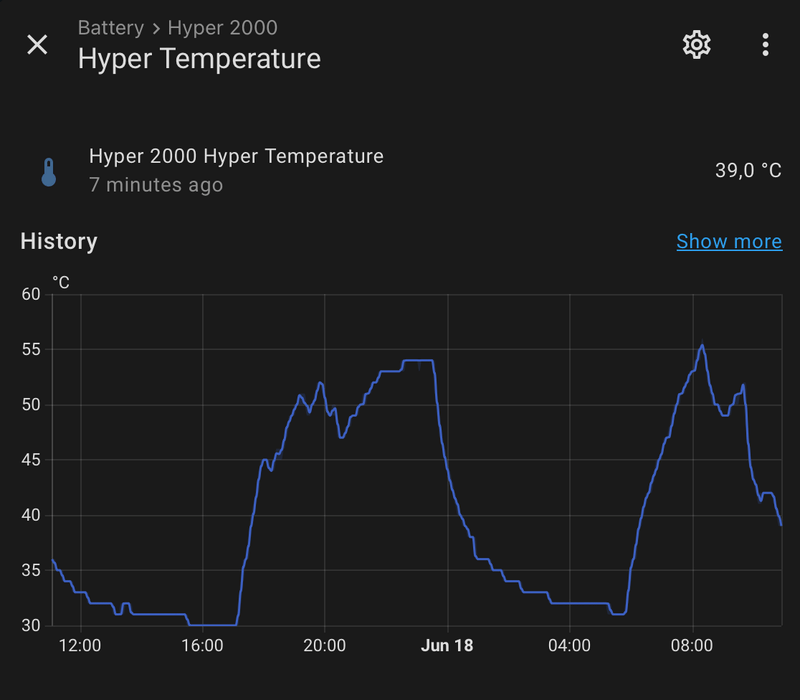Click the Hyper Temperature title
The height and width of the screenshot is (700, 800).
(199, 59)
